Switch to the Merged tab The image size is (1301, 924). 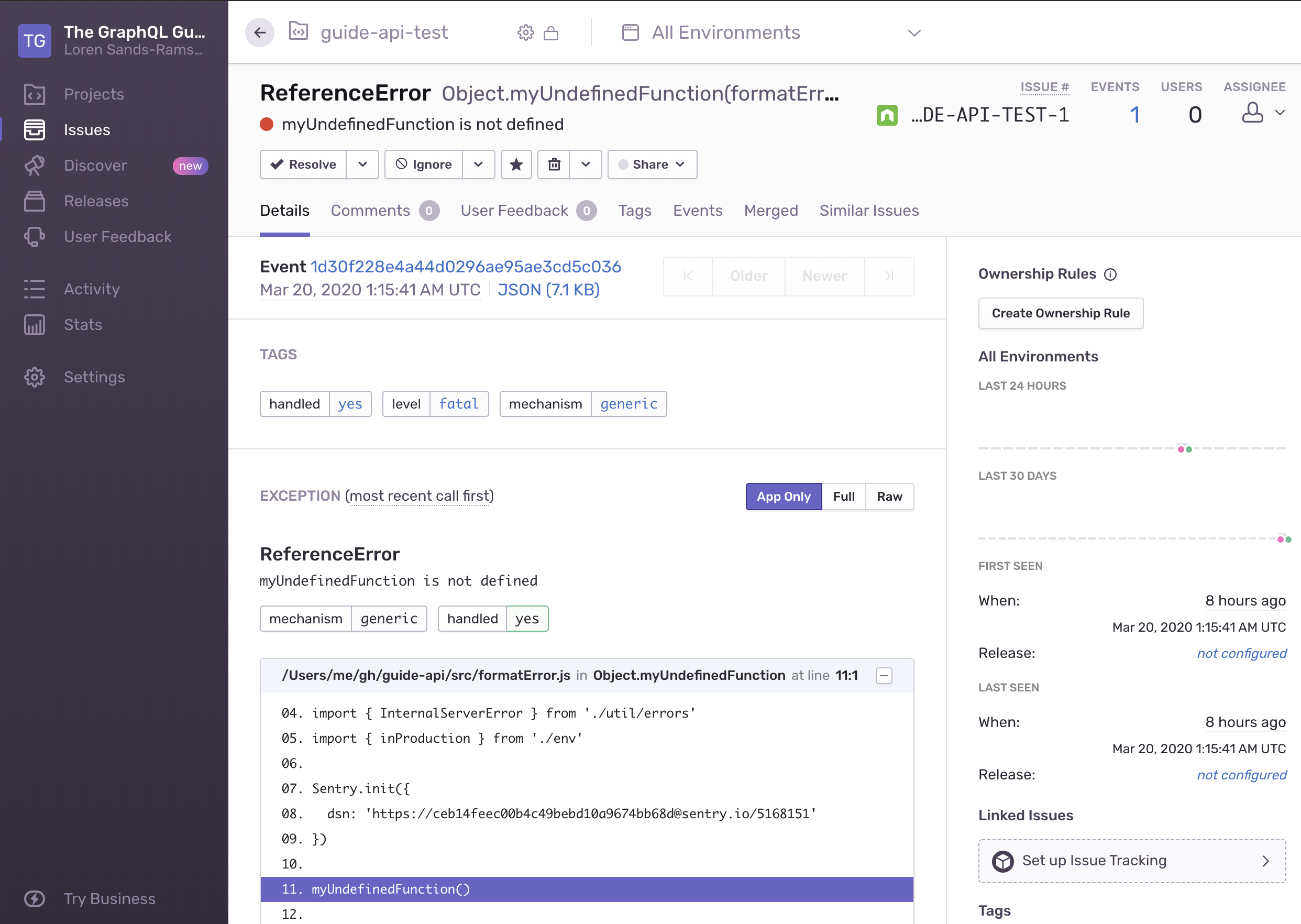click(x=771, y=211)
